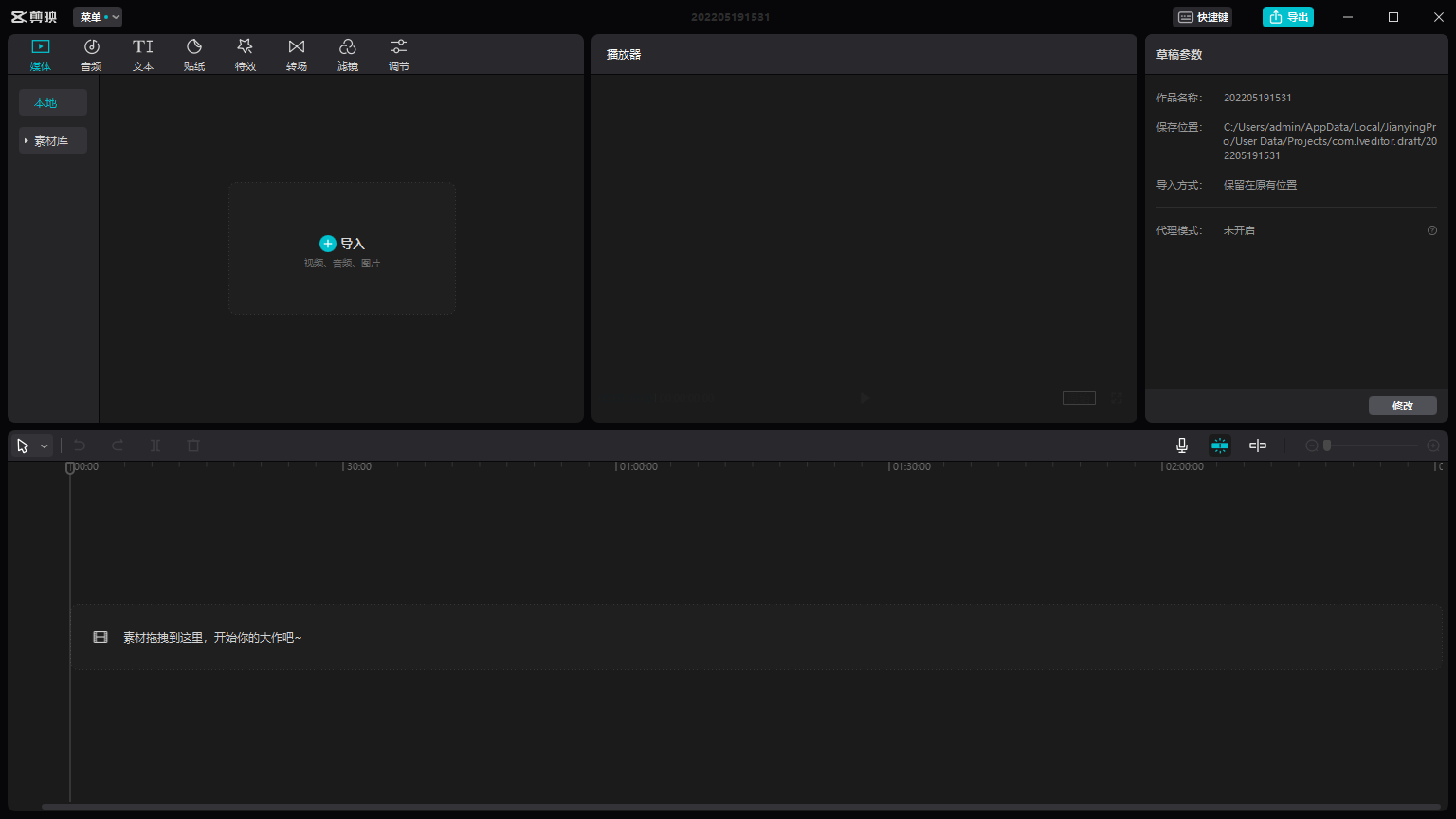Toggle the preview axis button in timeline
Viewport: 1456px width, 819px height.
click(x=1258, y=446)
